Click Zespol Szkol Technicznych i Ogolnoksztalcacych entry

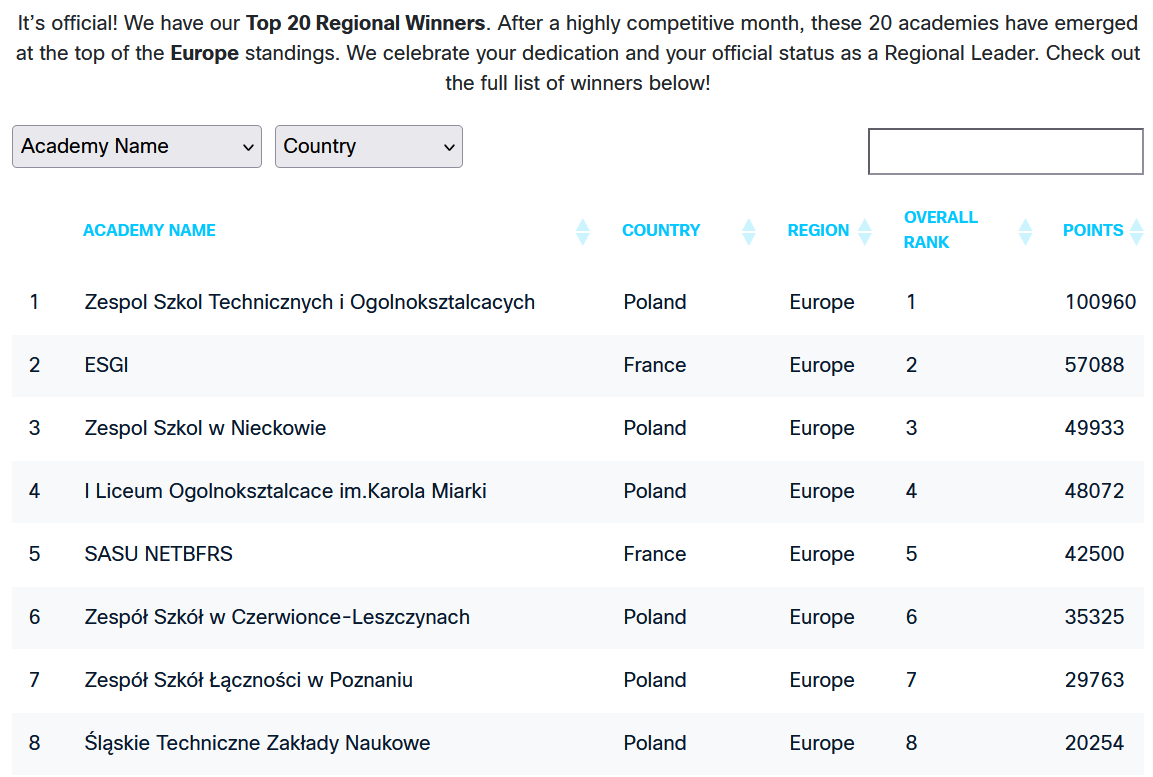coord(309,302)
